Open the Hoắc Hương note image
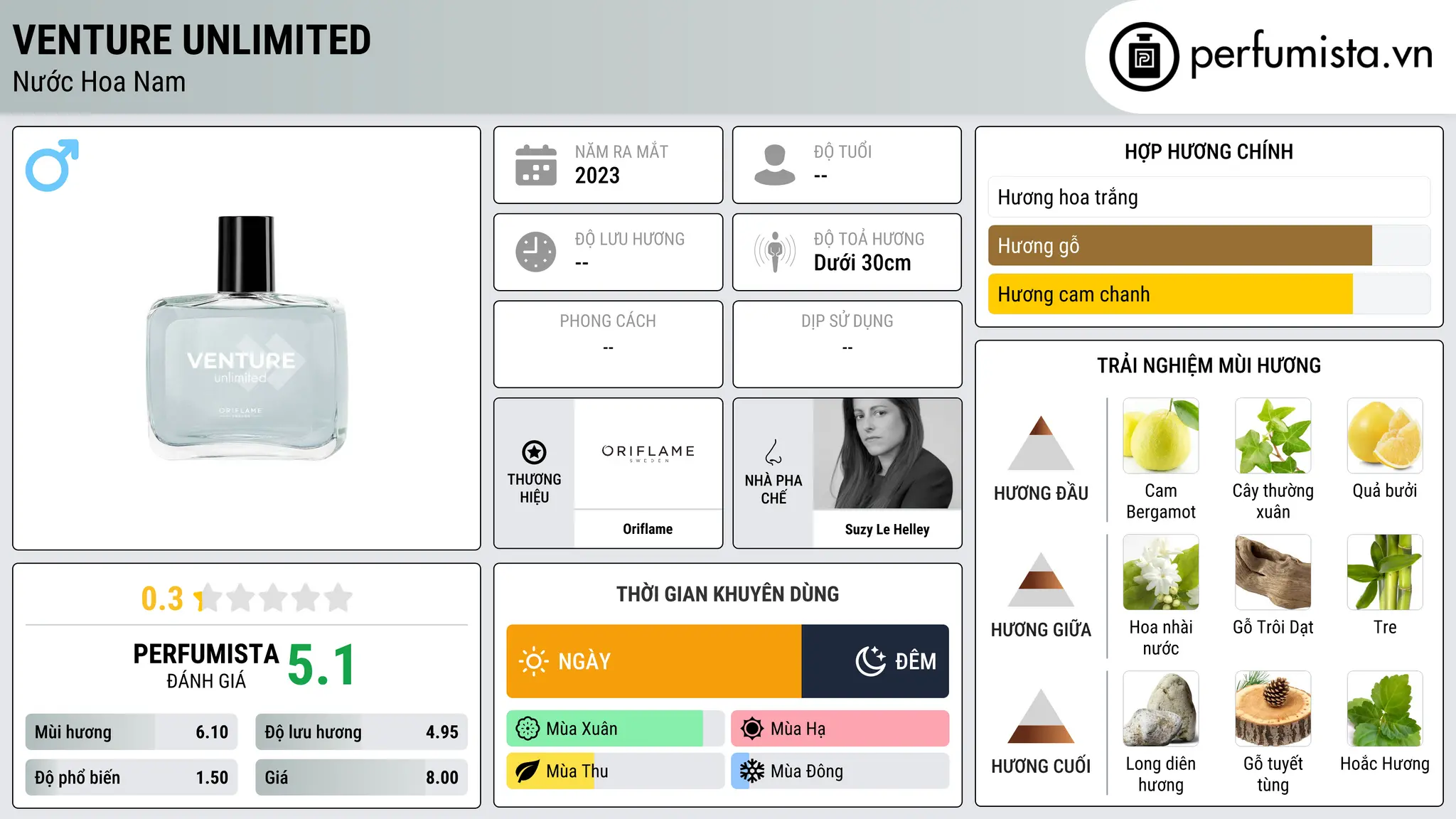1456x819 pixels. click(x=1385, y=709)
